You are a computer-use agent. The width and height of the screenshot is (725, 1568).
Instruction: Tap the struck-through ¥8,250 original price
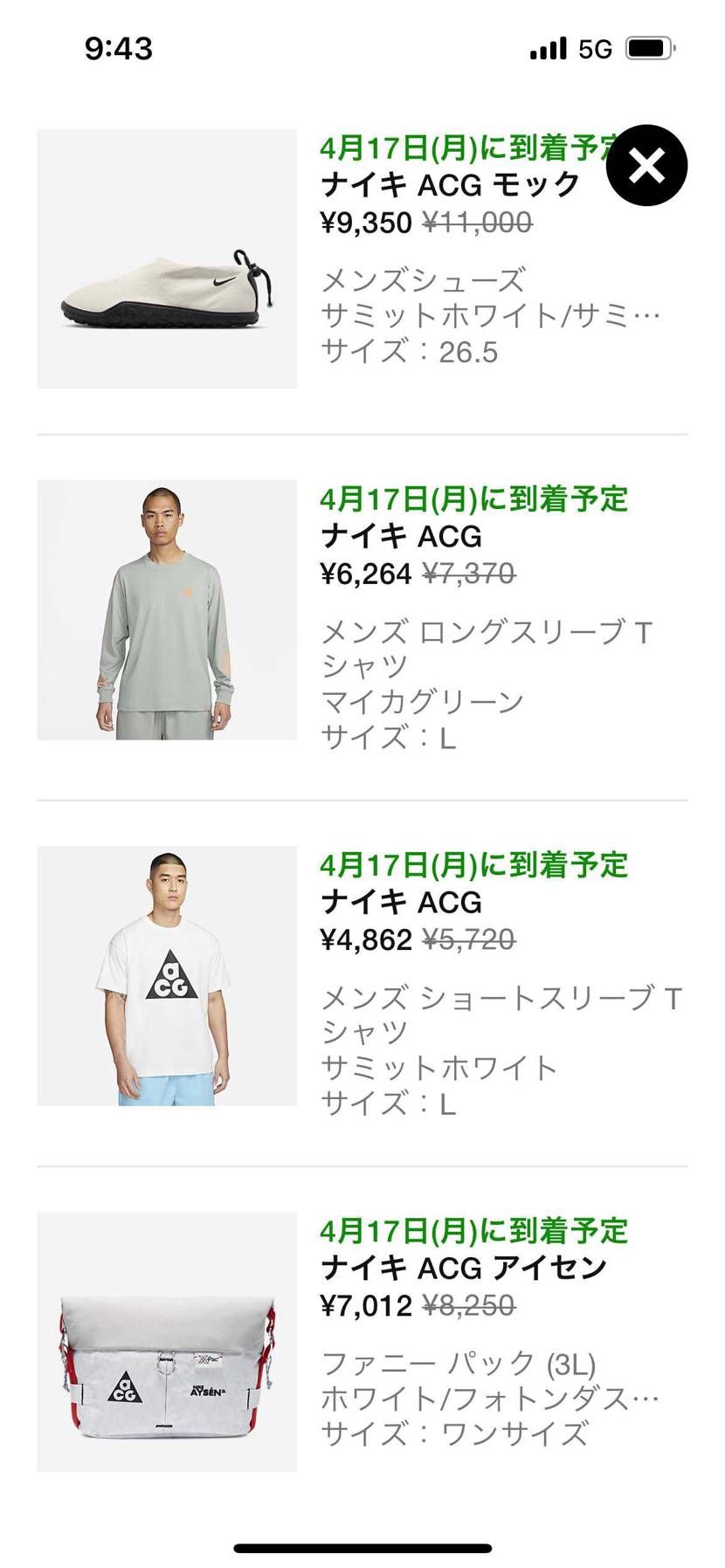[x=469, y=1306]
